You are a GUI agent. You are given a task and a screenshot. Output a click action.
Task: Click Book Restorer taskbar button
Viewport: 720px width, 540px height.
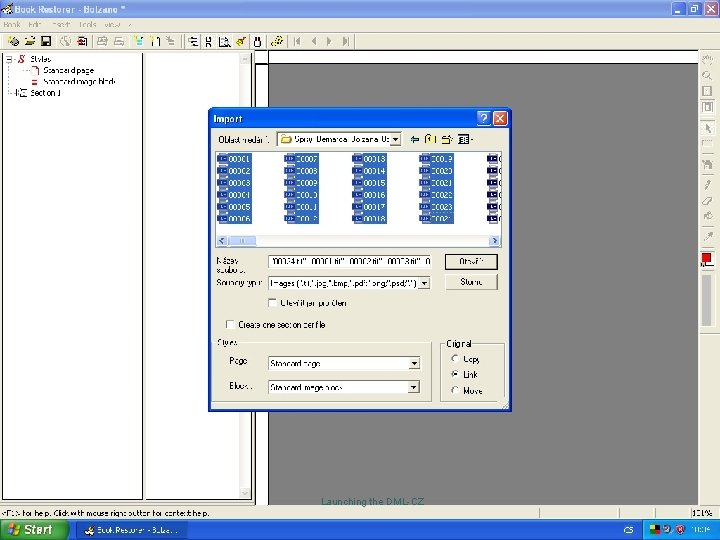pyautogui.click(x=131, y=530)
